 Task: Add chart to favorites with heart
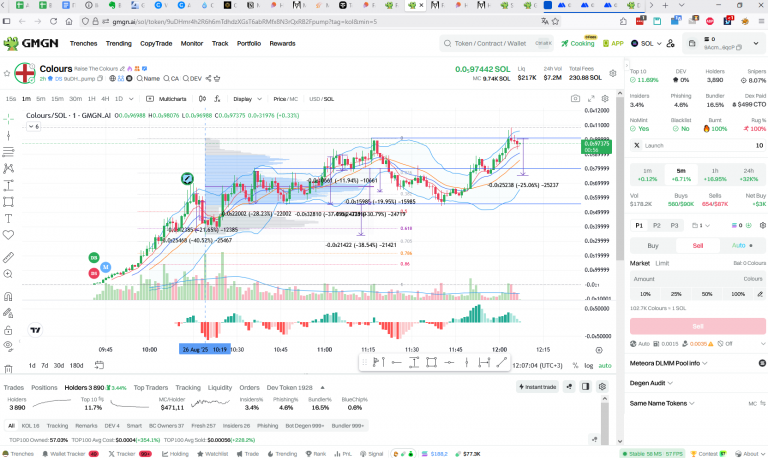tap(8, 235)
